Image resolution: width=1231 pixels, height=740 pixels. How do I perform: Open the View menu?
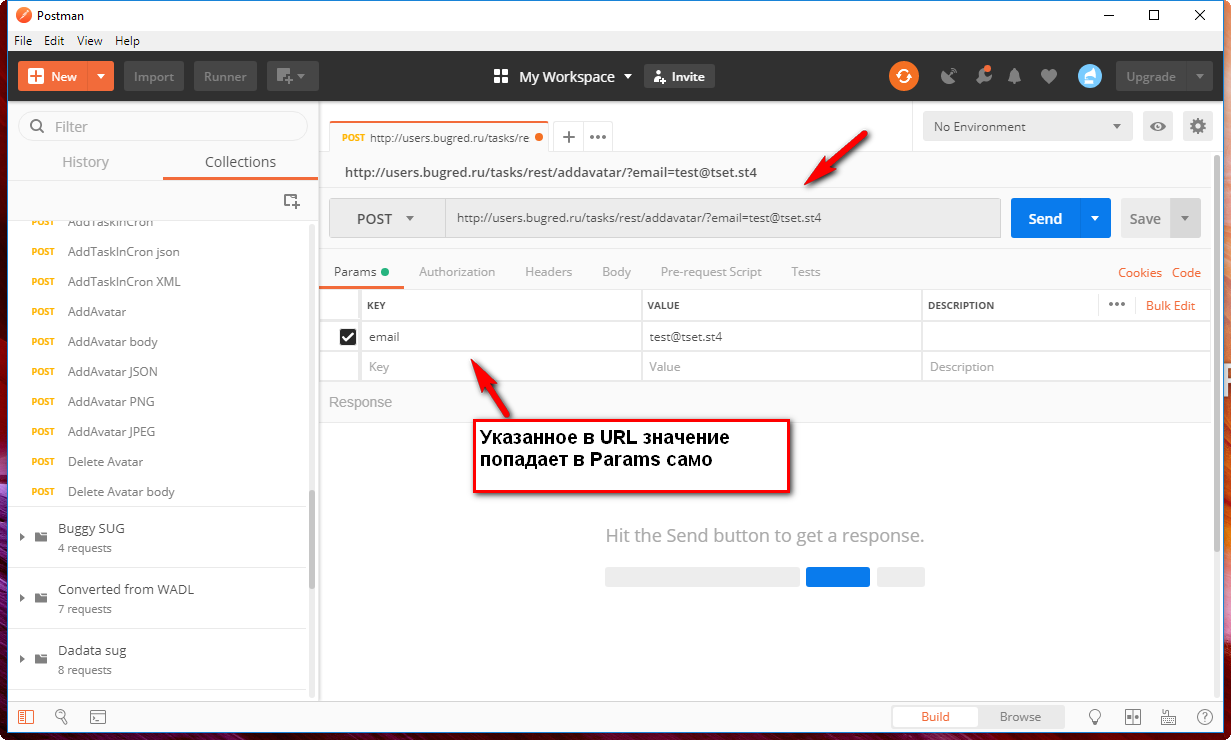[90, 41]
